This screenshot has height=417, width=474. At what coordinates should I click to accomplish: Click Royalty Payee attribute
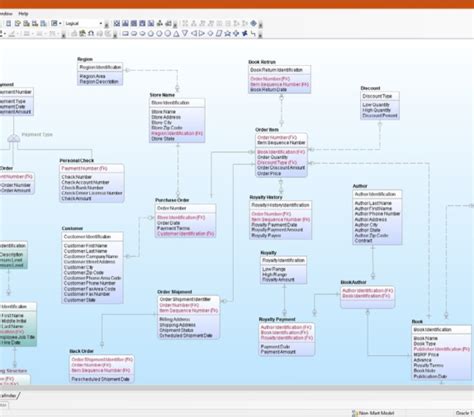coord(266,236)
